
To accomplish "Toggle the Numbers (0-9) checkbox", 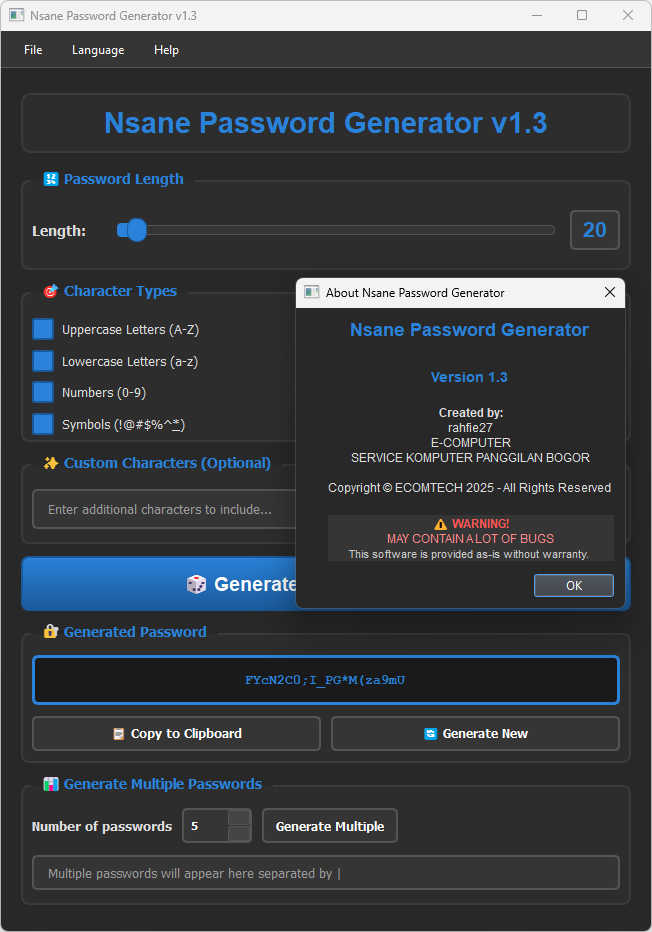I will pyautogui.click(x=43, y=392).
